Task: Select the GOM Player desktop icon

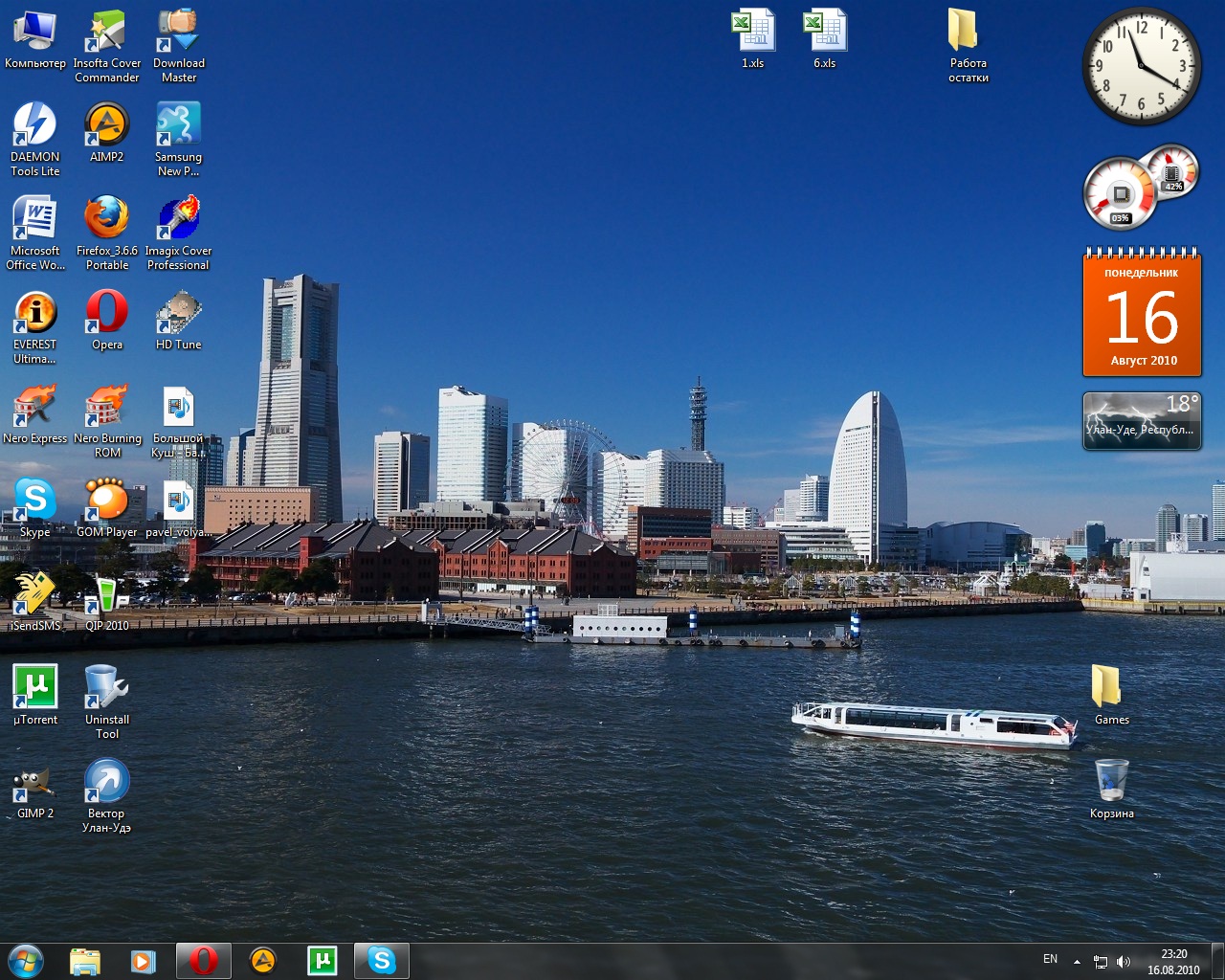Action: tap(106, 500)
